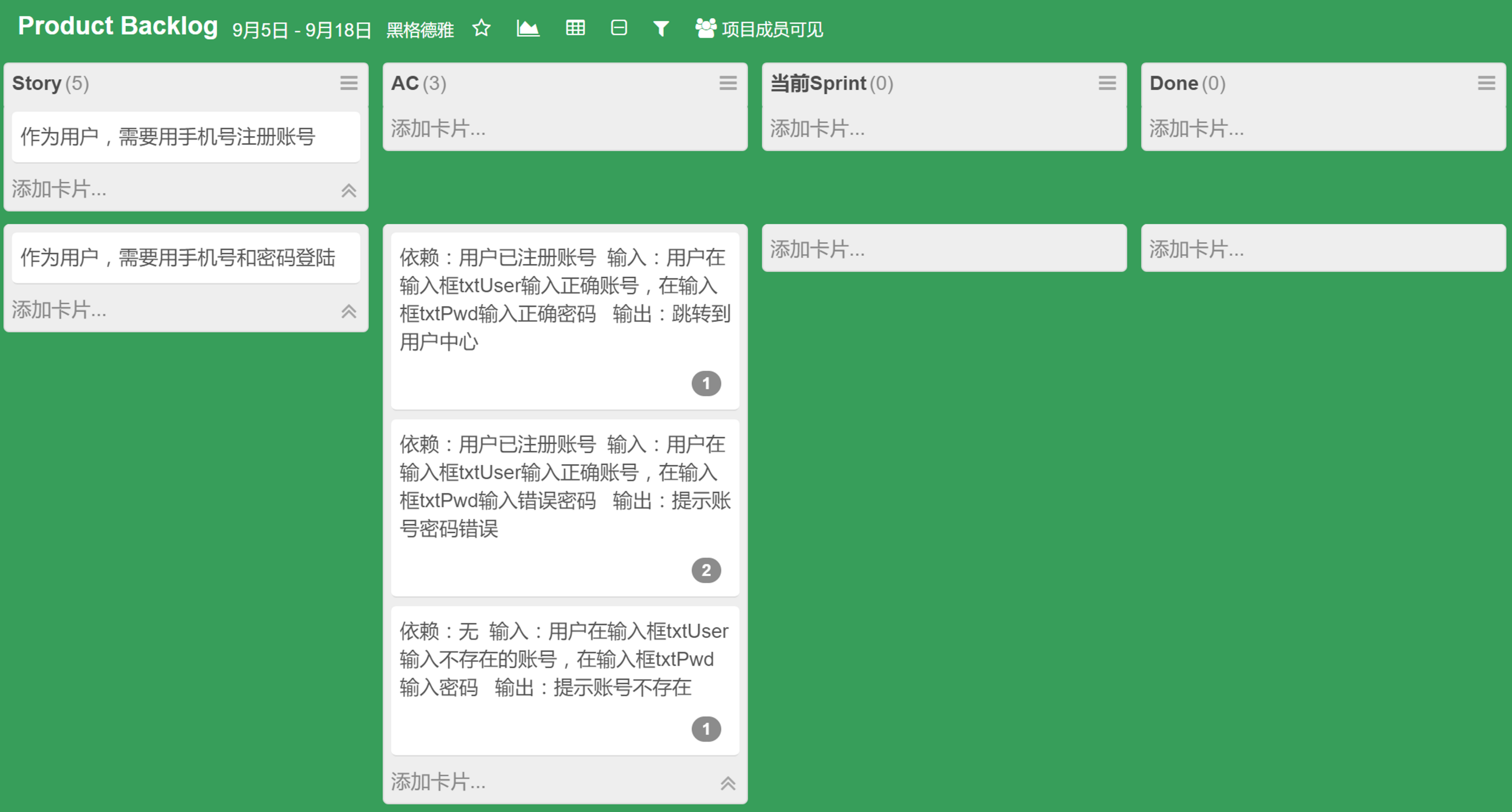The image size is (1512, 812).
Task: Open the Story column hamburger menu
Action: tap(349, 83)
